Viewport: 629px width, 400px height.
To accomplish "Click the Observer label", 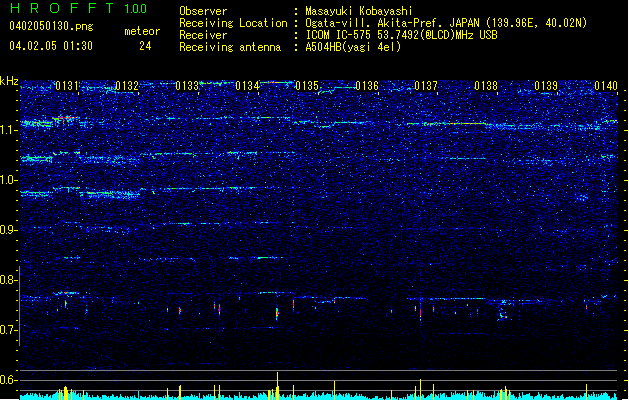I will [203, 11].
